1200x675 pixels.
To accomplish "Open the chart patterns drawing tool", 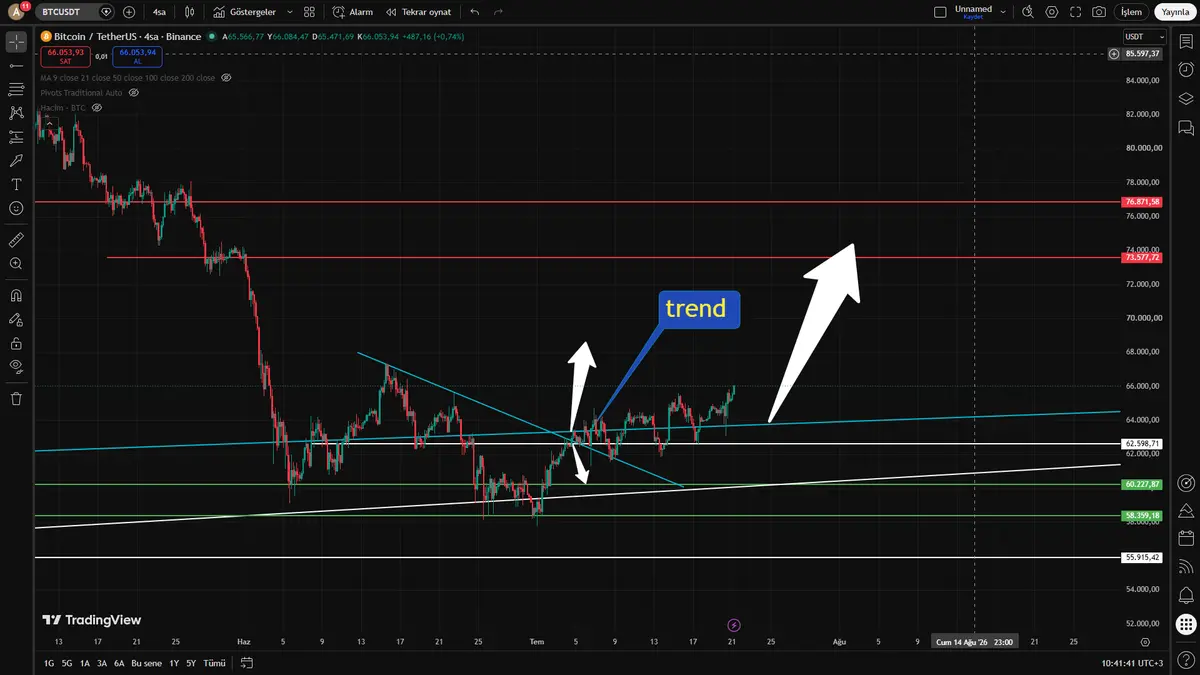I will 16,113.
